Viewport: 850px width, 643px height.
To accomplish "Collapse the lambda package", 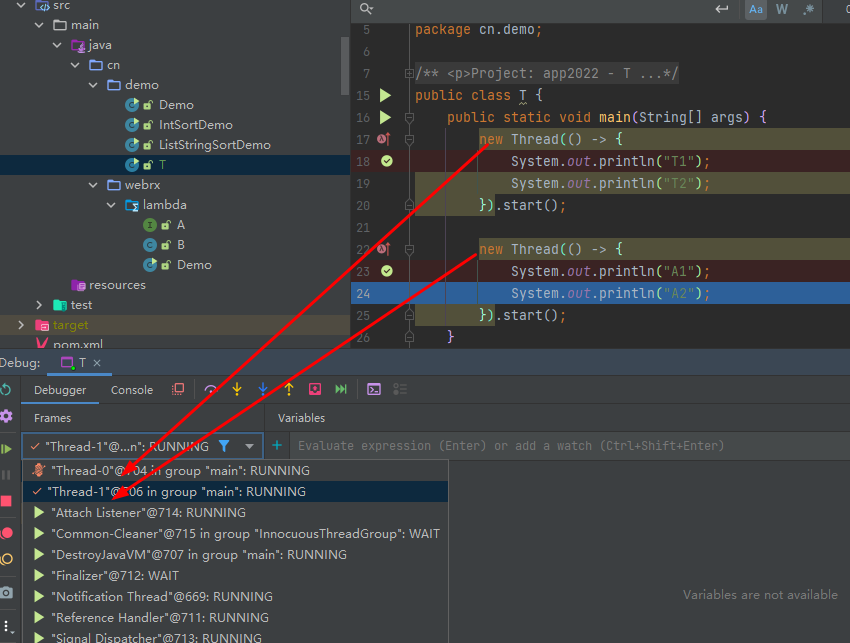I will coord(111,205).
